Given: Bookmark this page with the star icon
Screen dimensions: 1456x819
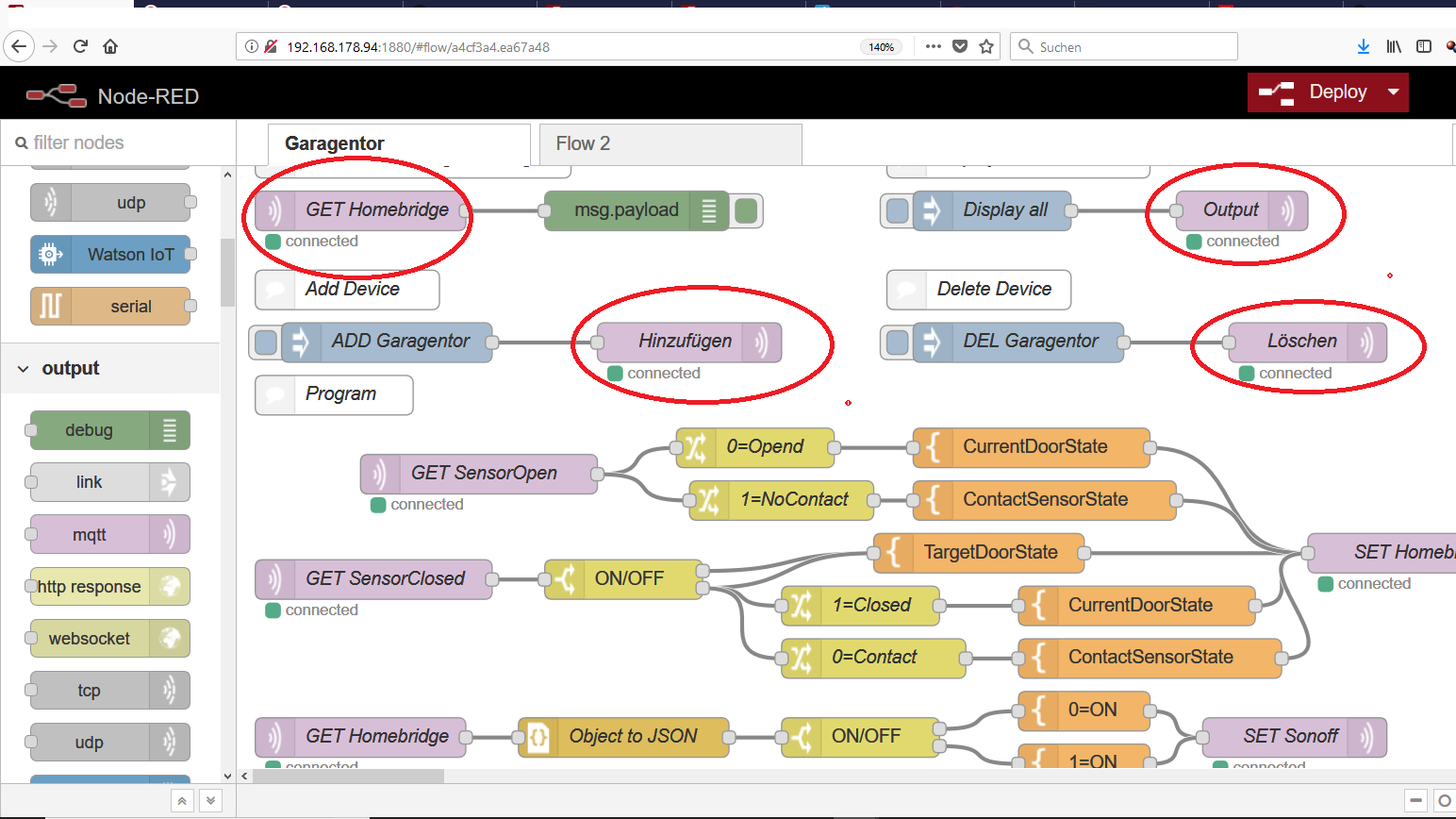Looking at the screenshot, I should point(986,46).
